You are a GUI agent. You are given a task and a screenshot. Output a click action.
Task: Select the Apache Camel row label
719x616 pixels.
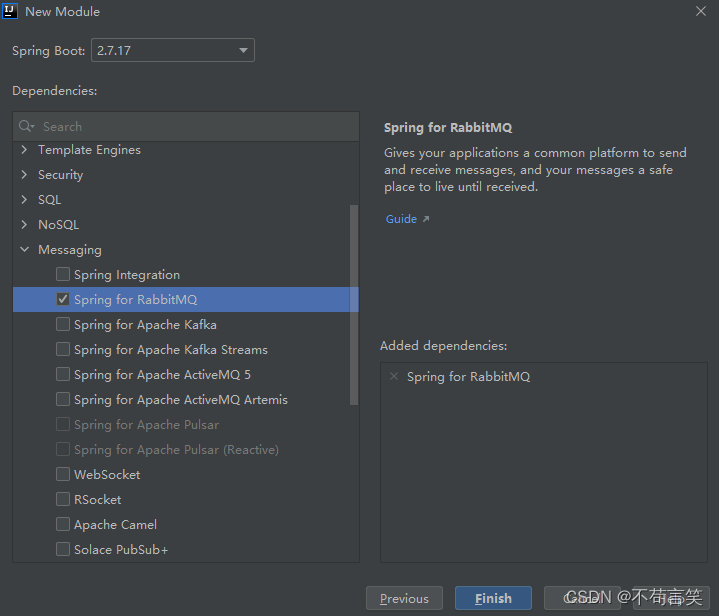coord(116,525)
